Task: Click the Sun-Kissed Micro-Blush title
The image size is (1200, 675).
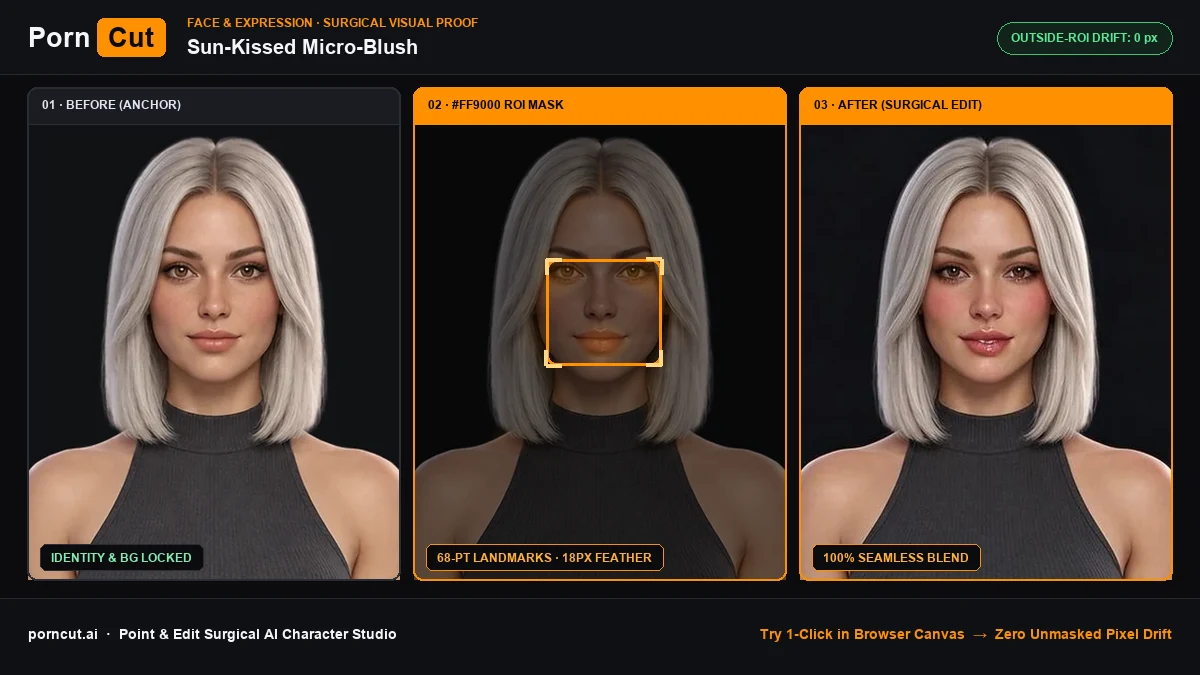Action: pyautogui.click(x=302, y=47)
